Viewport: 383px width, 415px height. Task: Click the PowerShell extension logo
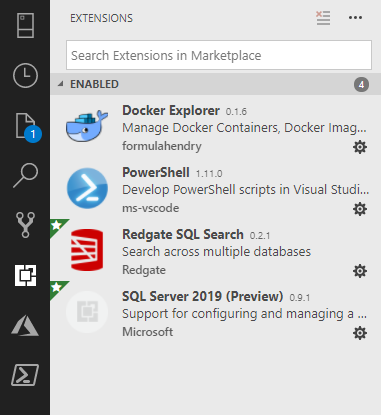pos(87,188)
